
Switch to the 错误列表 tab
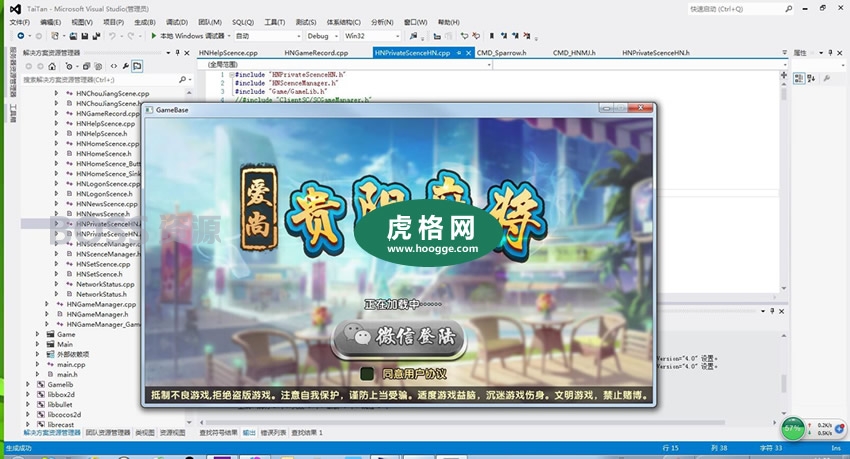[273, 432]
